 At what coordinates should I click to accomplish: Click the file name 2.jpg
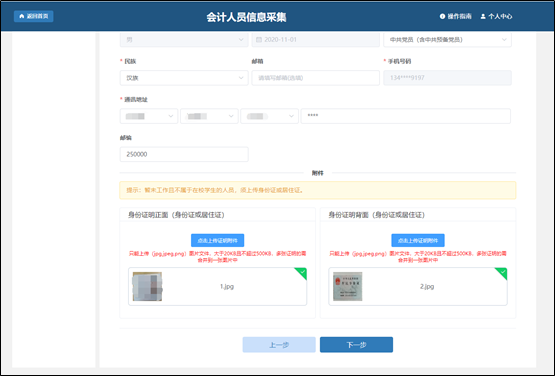click(427, 286)
